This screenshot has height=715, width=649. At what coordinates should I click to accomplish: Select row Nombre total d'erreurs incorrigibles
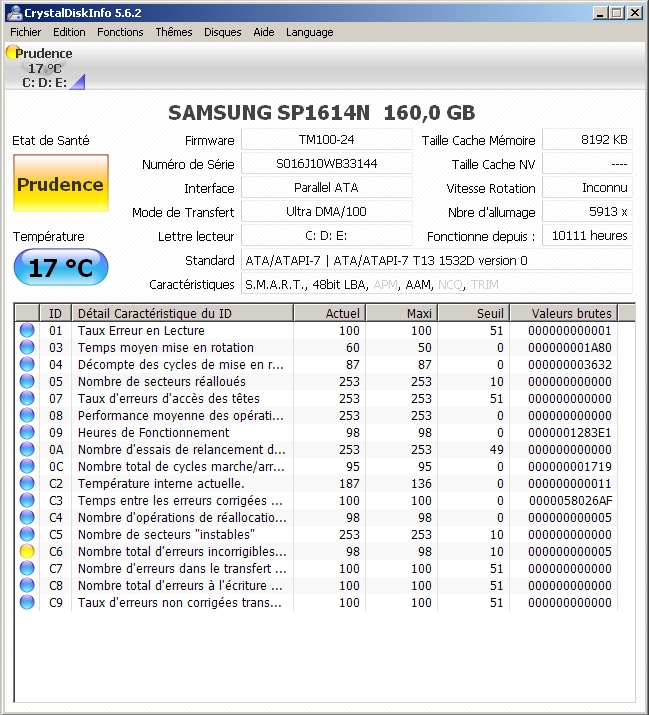coord(317,552)
